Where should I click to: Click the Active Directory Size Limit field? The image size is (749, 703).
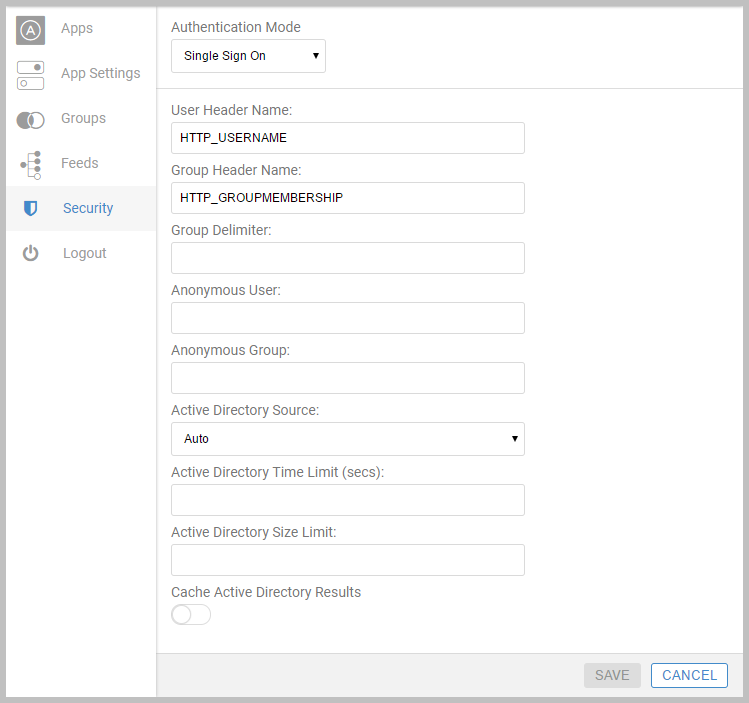(x=348, y=560)
